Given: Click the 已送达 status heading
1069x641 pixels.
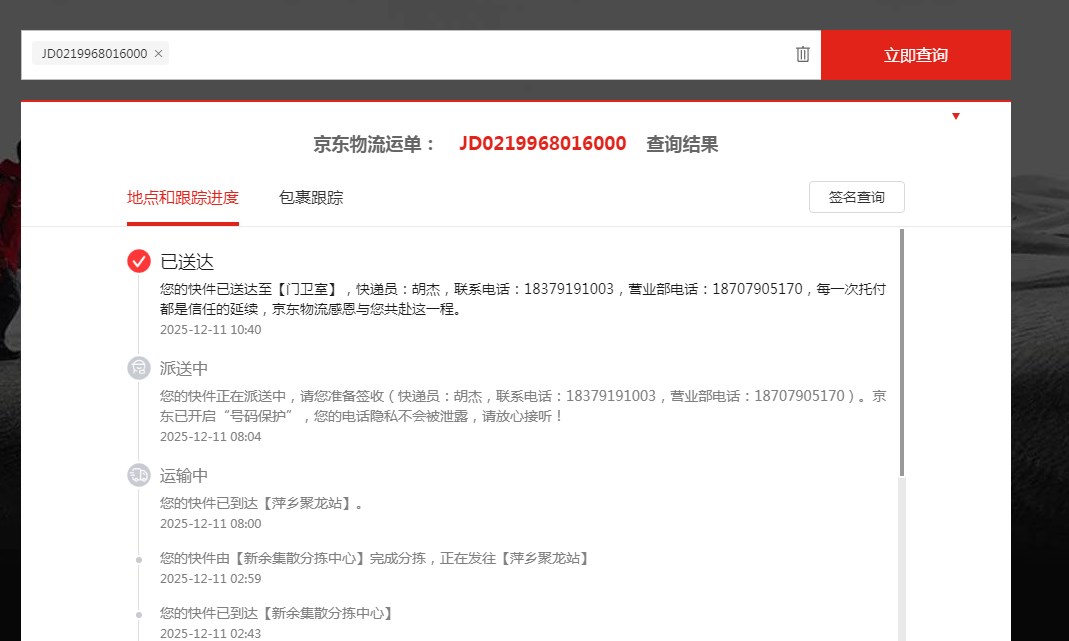Looking at the screenshot, I should [187, 262].
